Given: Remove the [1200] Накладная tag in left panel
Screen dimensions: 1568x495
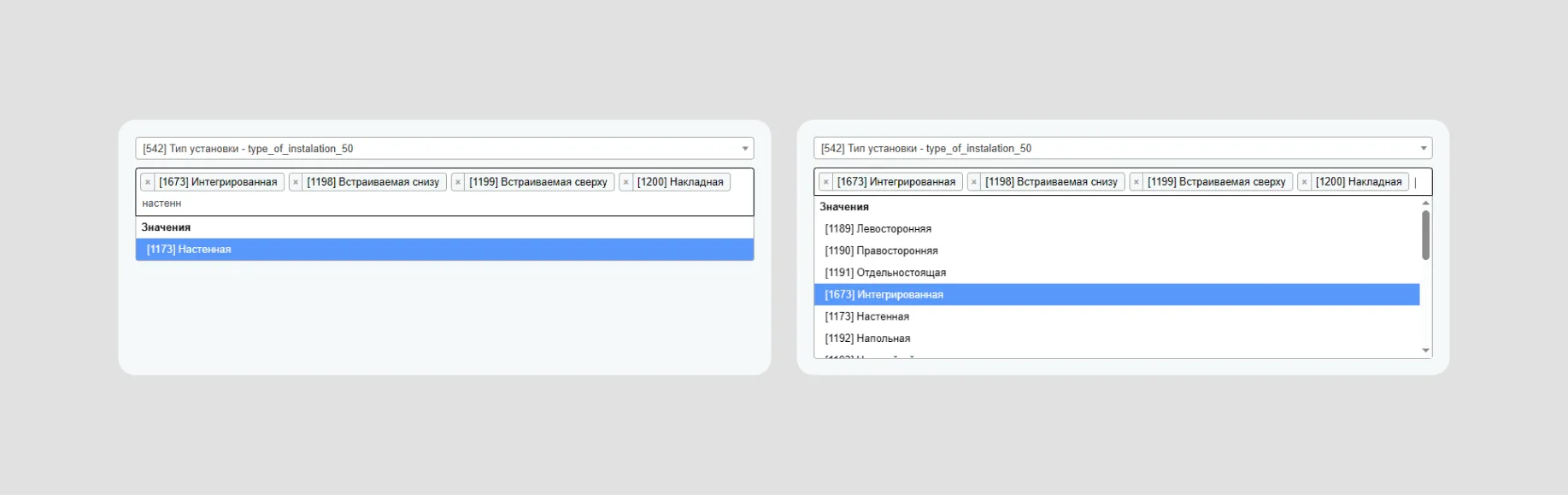Looking at the screenshot, I should click(626, 182).
